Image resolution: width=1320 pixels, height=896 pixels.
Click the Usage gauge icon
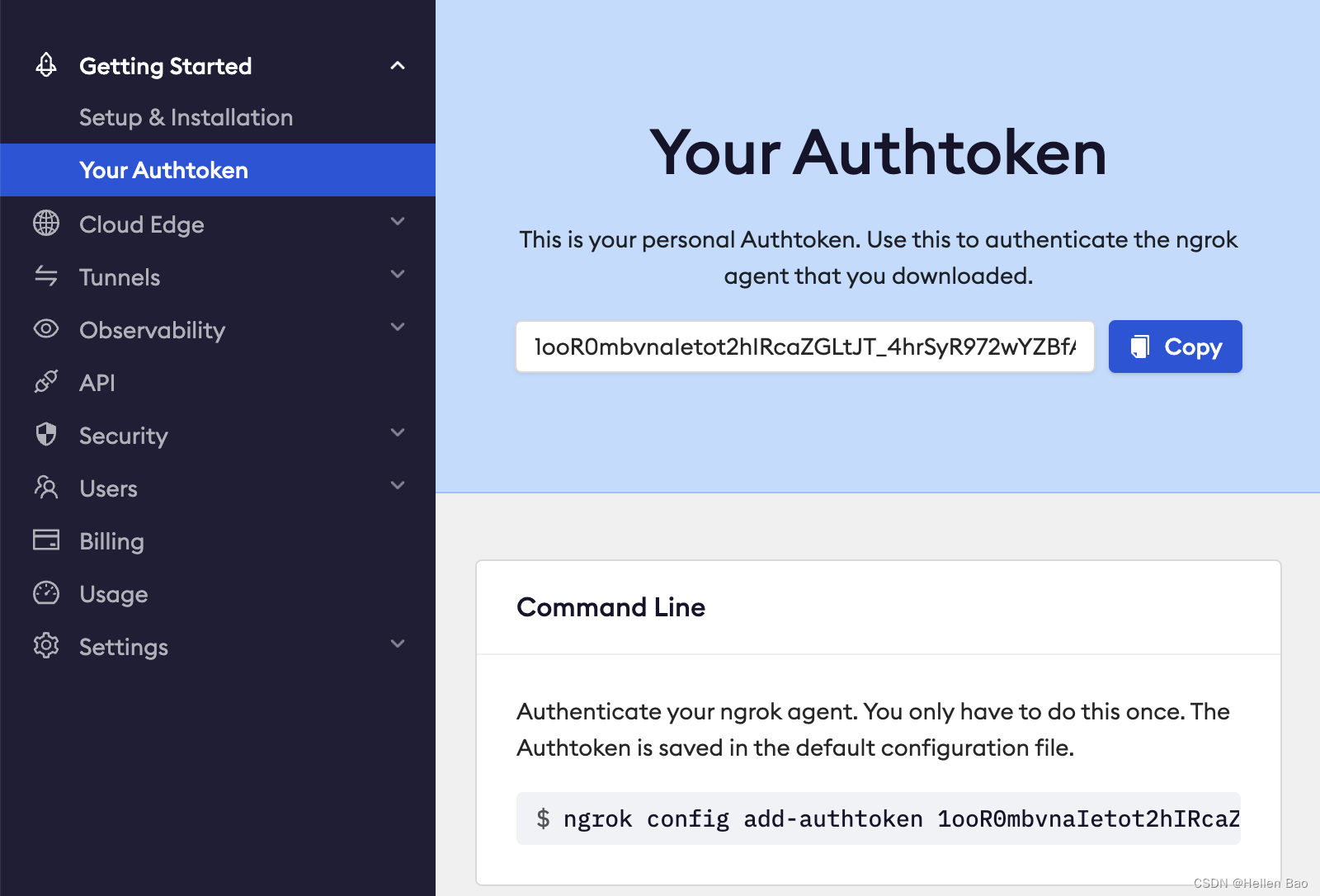point(46,592)
